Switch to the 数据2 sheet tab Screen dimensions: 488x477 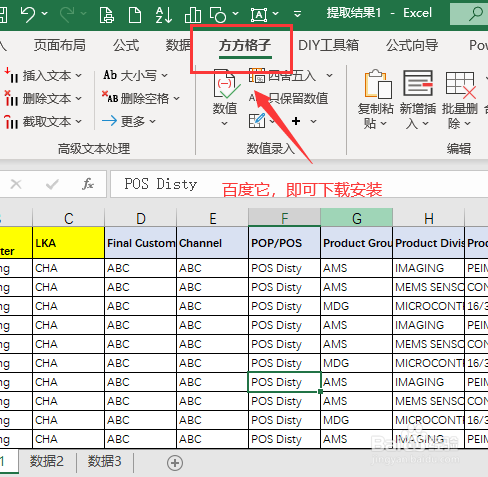47,462
